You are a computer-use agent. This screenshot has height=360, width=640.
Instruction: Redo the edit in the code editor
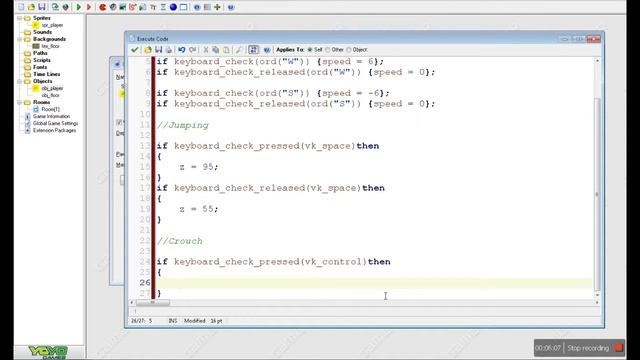coord(192,49)
